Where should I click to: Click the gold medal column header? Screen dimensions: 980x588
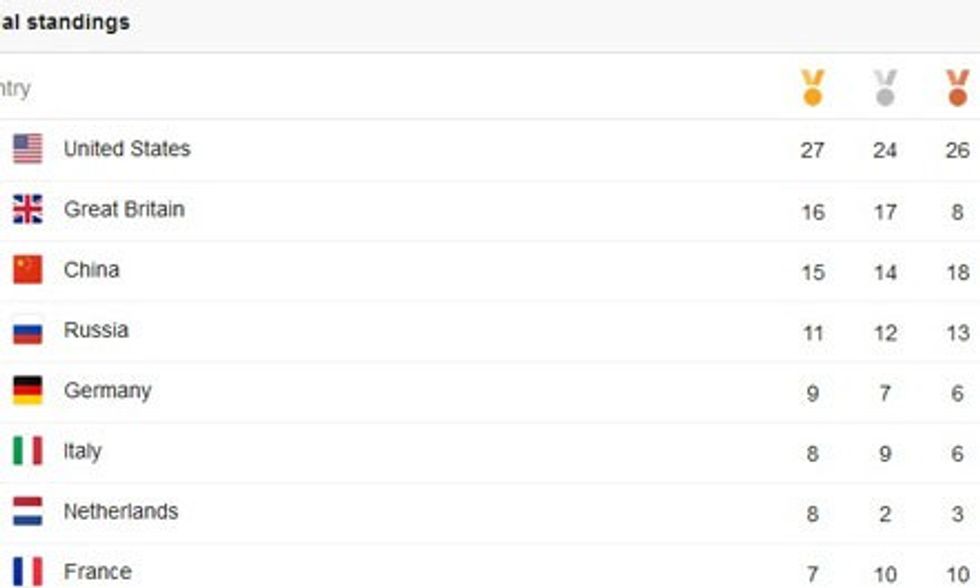pyautogui.click(x=812, y=88)
